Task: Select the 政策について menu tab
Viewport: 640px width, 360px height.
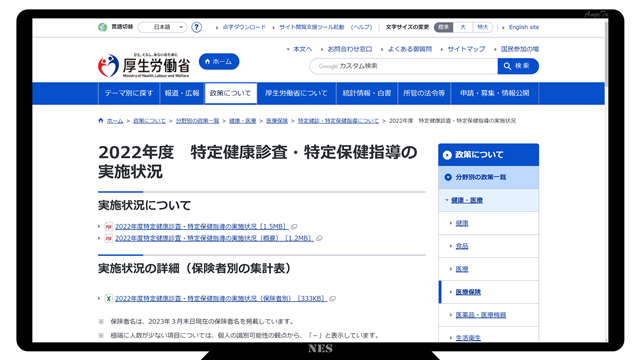Action: pyautogui.click(x=231, y=93)
